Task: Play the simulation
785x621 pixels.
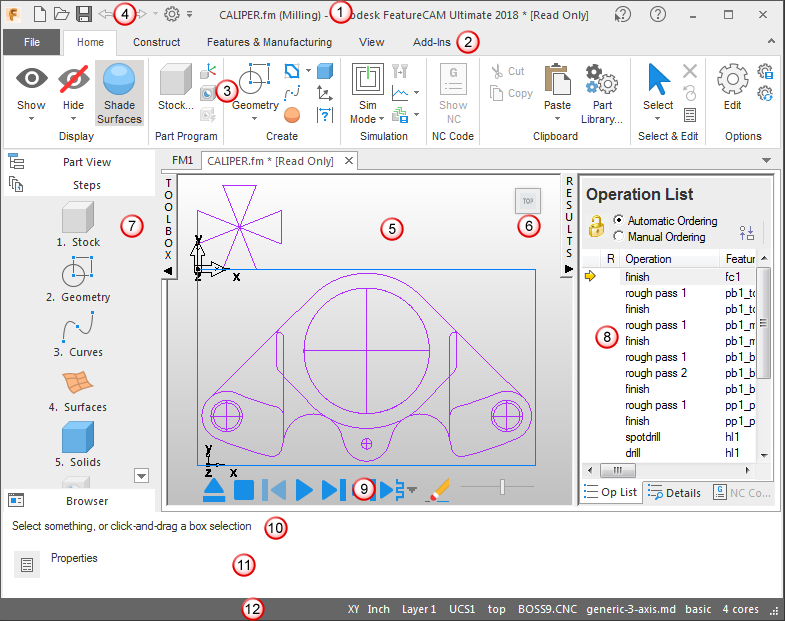Action: coord(304,490)
